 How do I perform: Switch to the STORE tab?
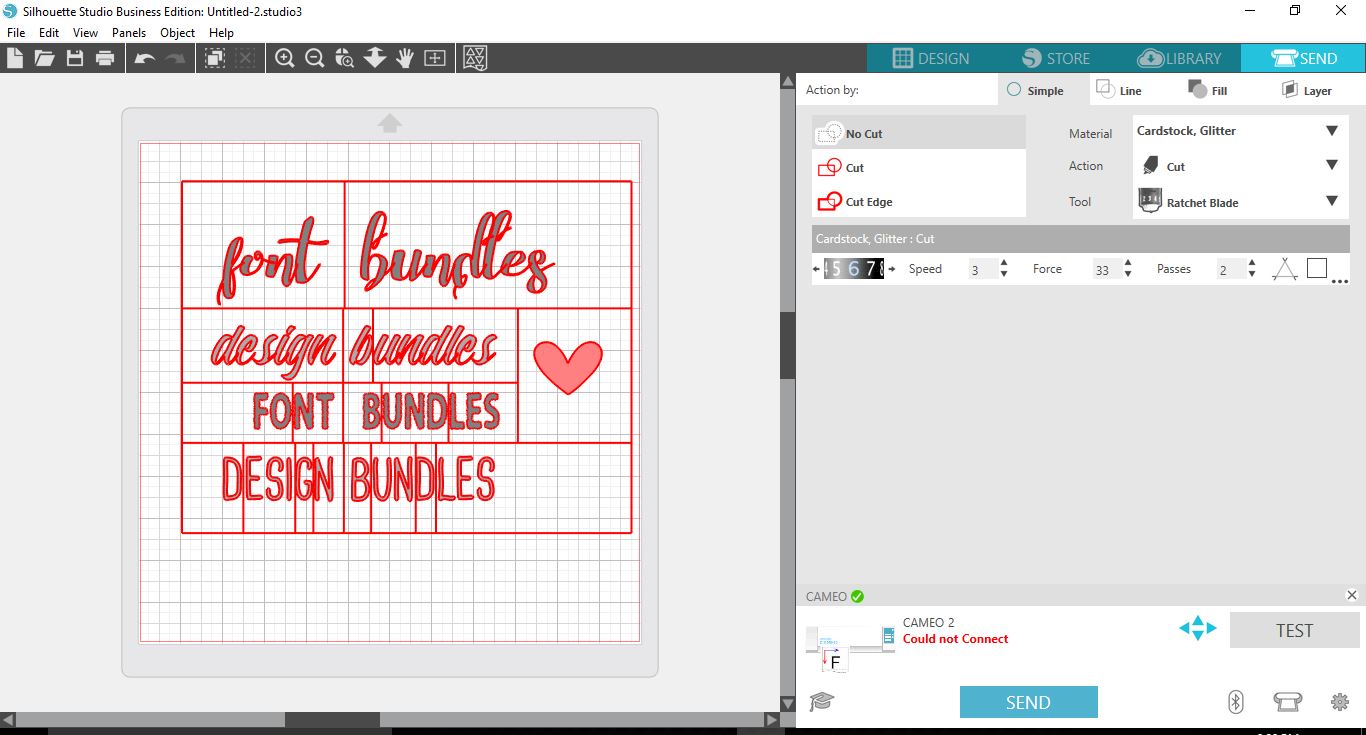click(1054, 58)
